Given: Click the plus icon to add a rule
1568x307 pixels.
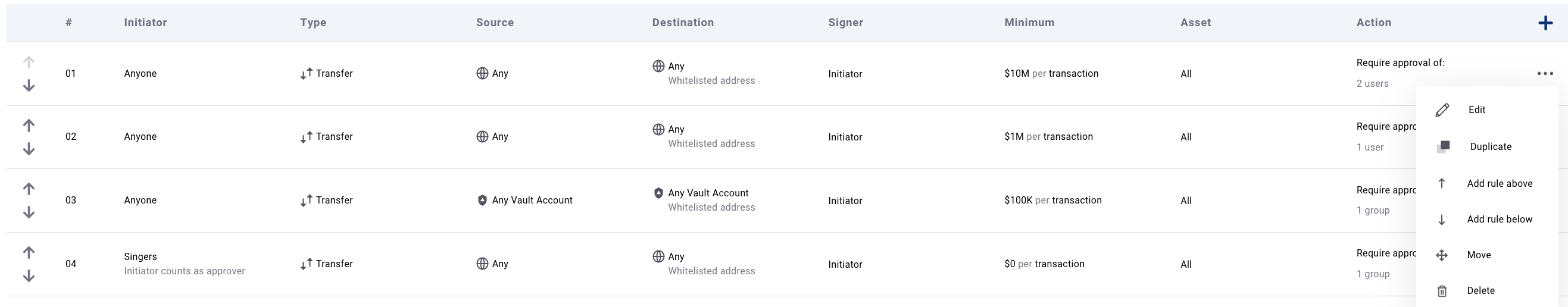Looking at the screenshot, I should [x=1545, y=23].
